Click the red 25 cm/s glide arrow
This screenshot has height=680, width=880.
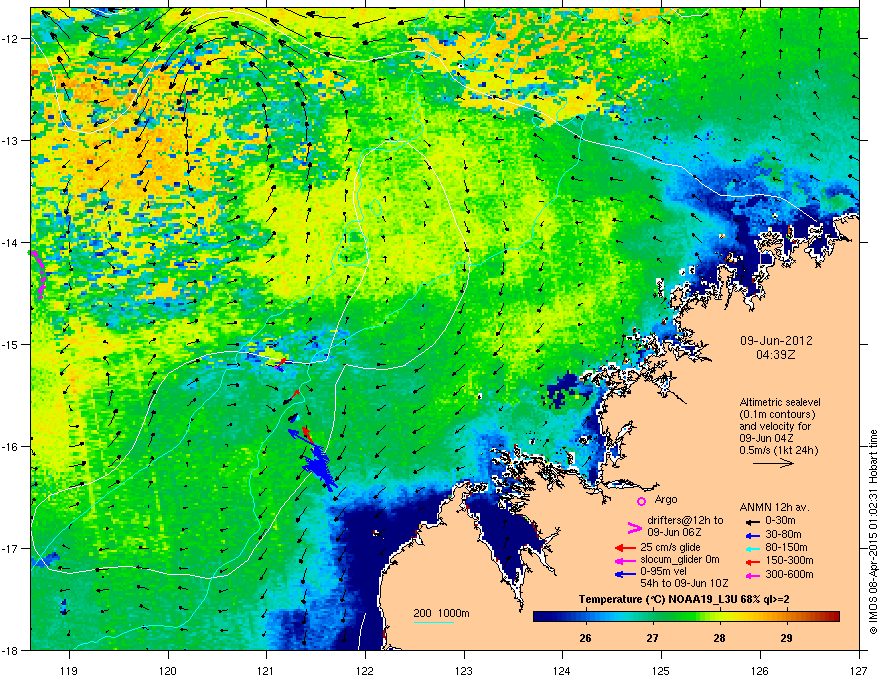[625, 548]
